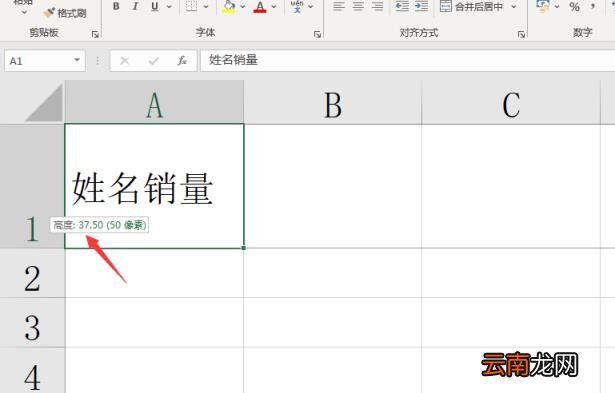Click the Select All corner triangle
Screen dimensions: 615x393
click(44, 103)
